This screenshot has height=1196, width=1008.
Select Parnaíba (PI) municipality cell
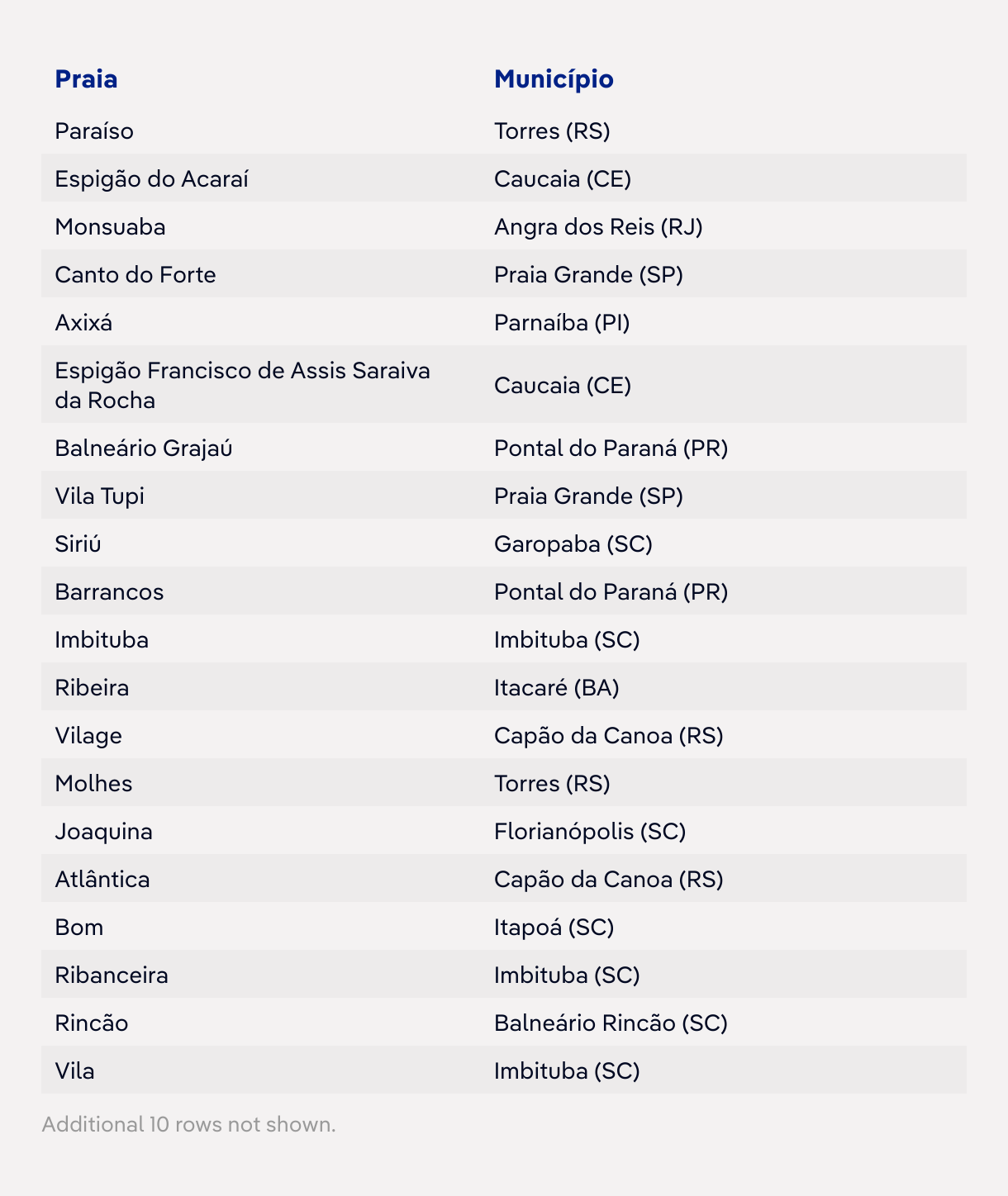pos(562,323)
